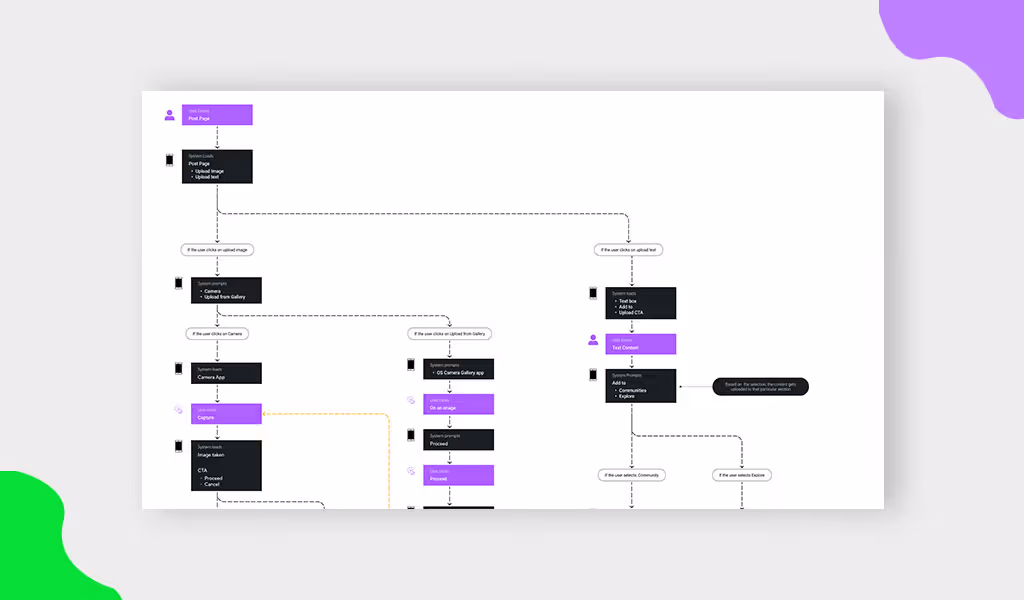Screen dimensions: 1024x600
Task: Select the purple Post Page user node
Action: [217, 115]
